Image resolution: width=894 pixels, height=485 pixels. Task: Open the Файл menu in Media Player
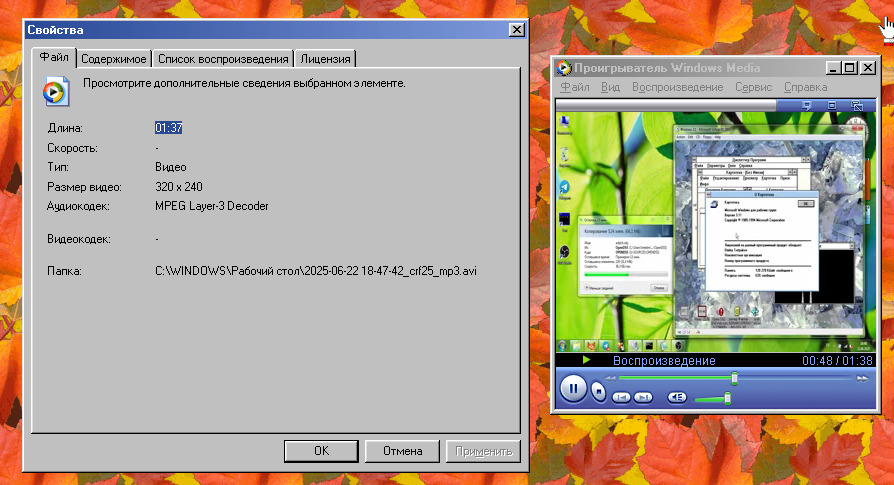(575, 87)
